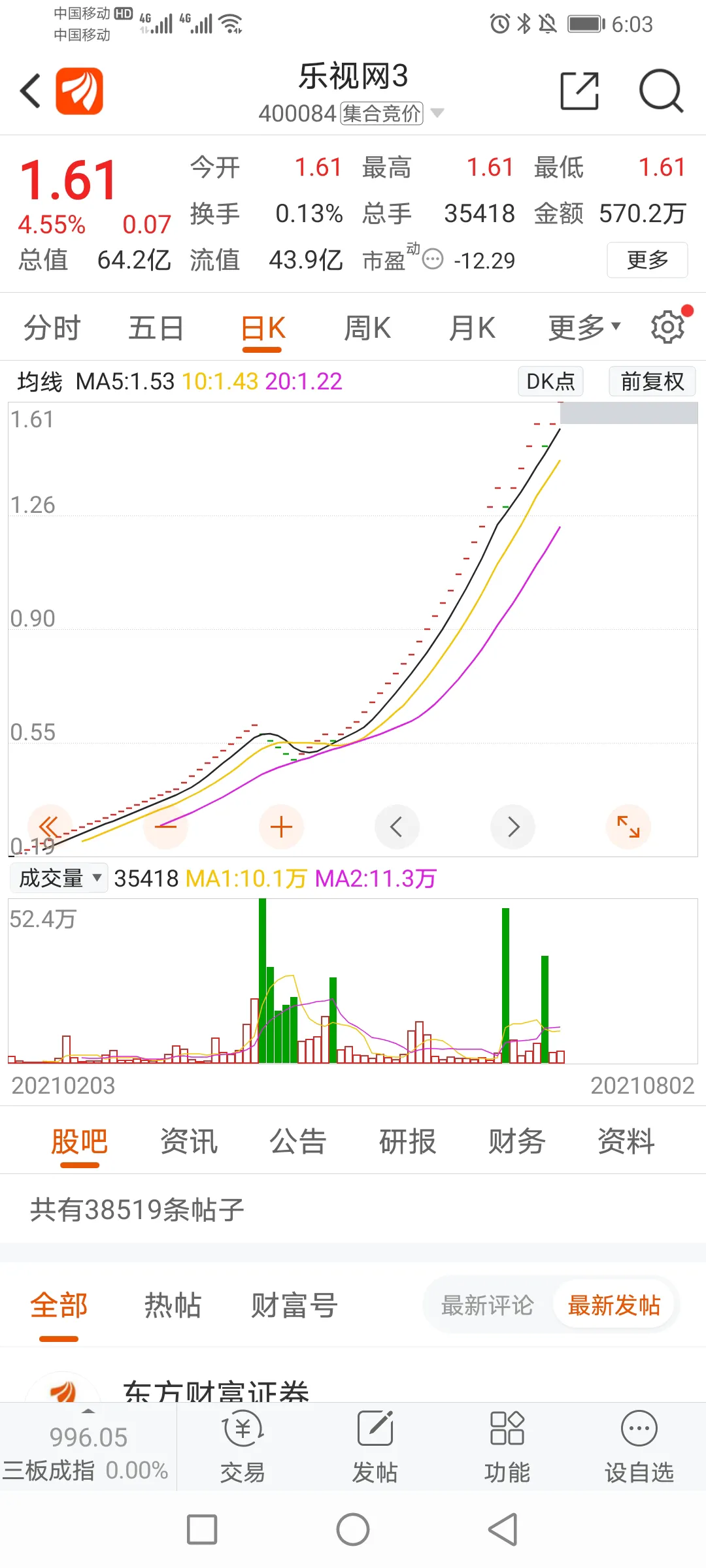Tap Android back triangle button

coord(503,1529)
